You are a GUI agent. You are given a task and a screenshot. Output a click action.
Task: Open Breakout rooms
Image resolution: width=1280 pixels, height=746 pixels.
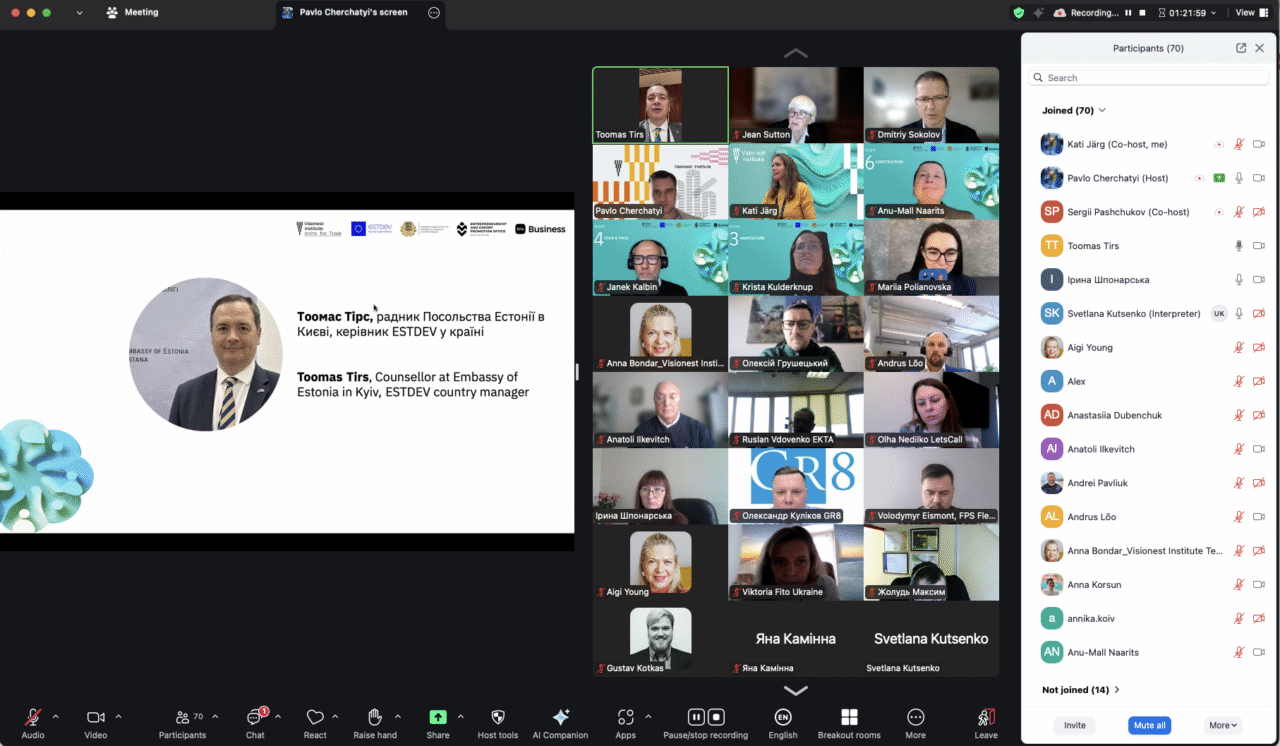(849, 718)
